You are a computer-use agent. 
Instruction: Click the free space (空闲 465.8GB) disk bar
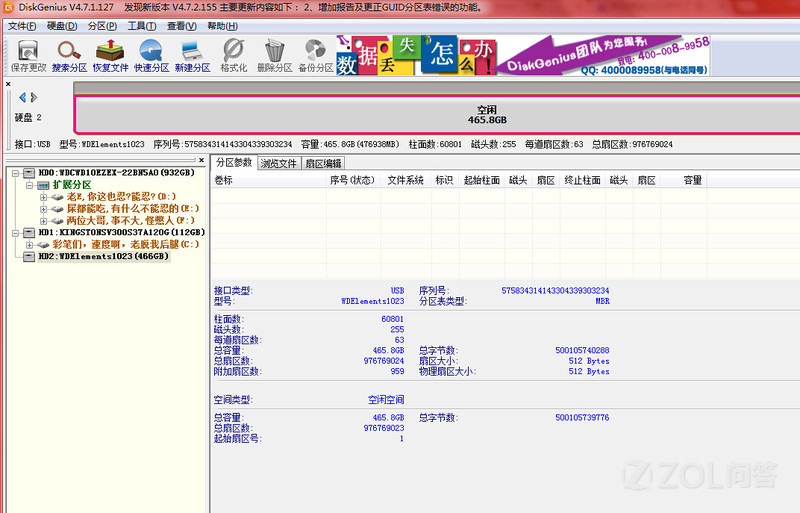(437, 114)
